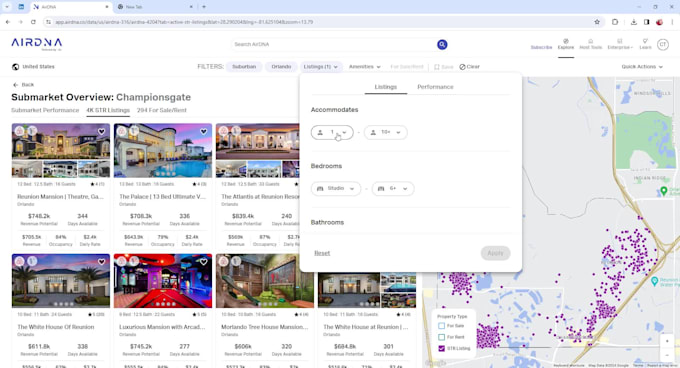Viewport: 680px width, 368px height.
Task: Open minimum Bedrooms dropdown showing Studio
Action: point(336,189)
